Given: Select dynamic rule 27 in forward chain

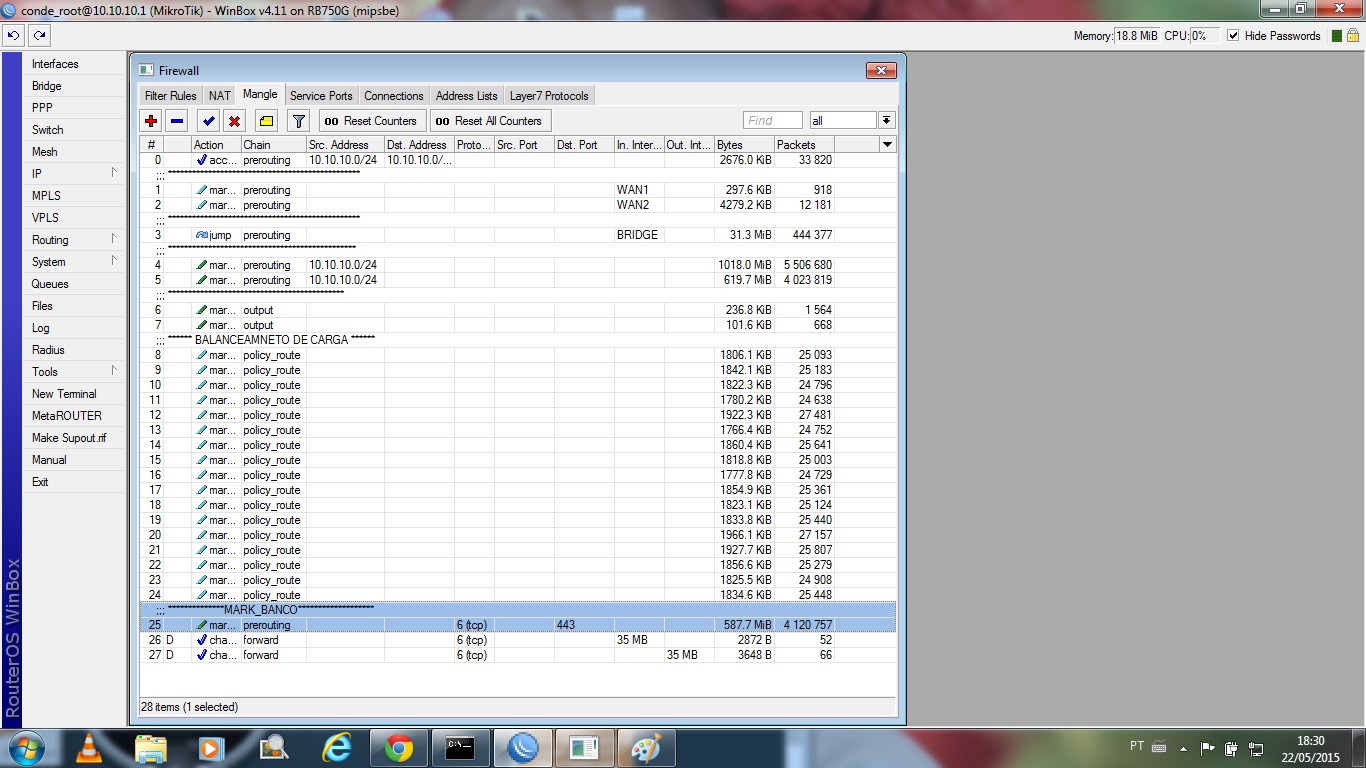Looking at the screenshot, I should pos(517,655).
